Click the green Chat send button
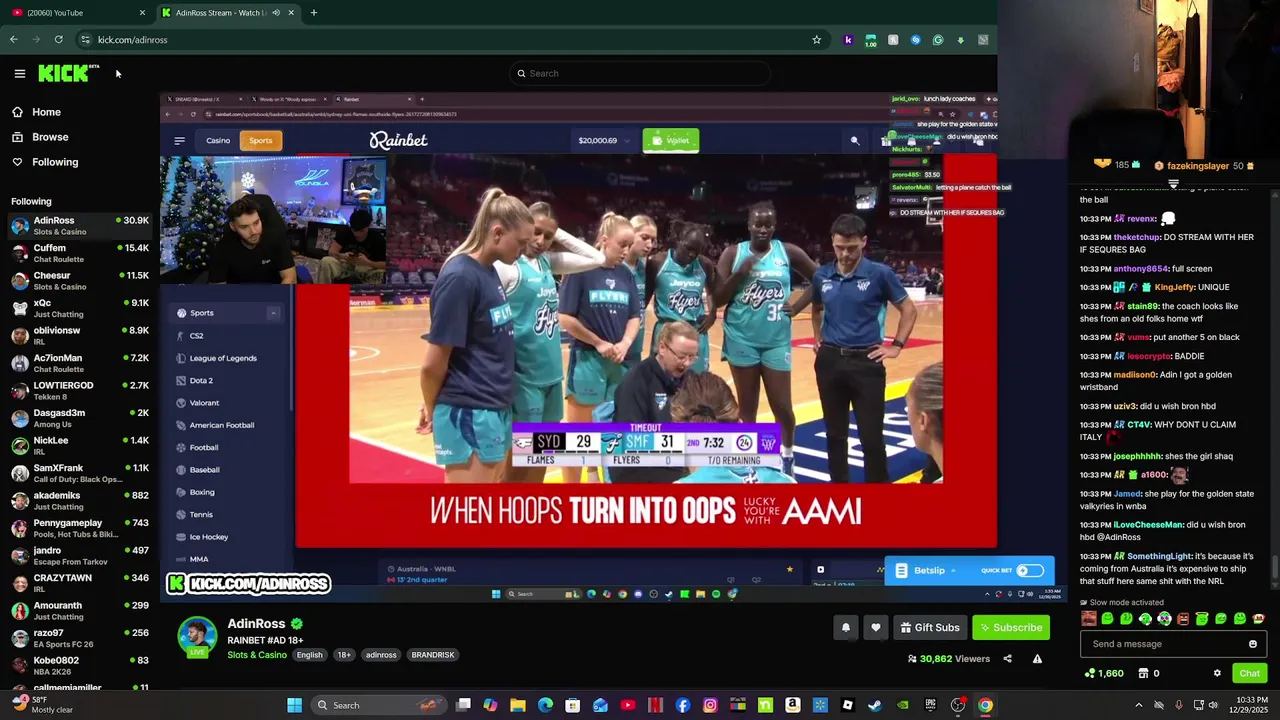The width and height of the screenshot is (1280, 720). pos(1249,673)
